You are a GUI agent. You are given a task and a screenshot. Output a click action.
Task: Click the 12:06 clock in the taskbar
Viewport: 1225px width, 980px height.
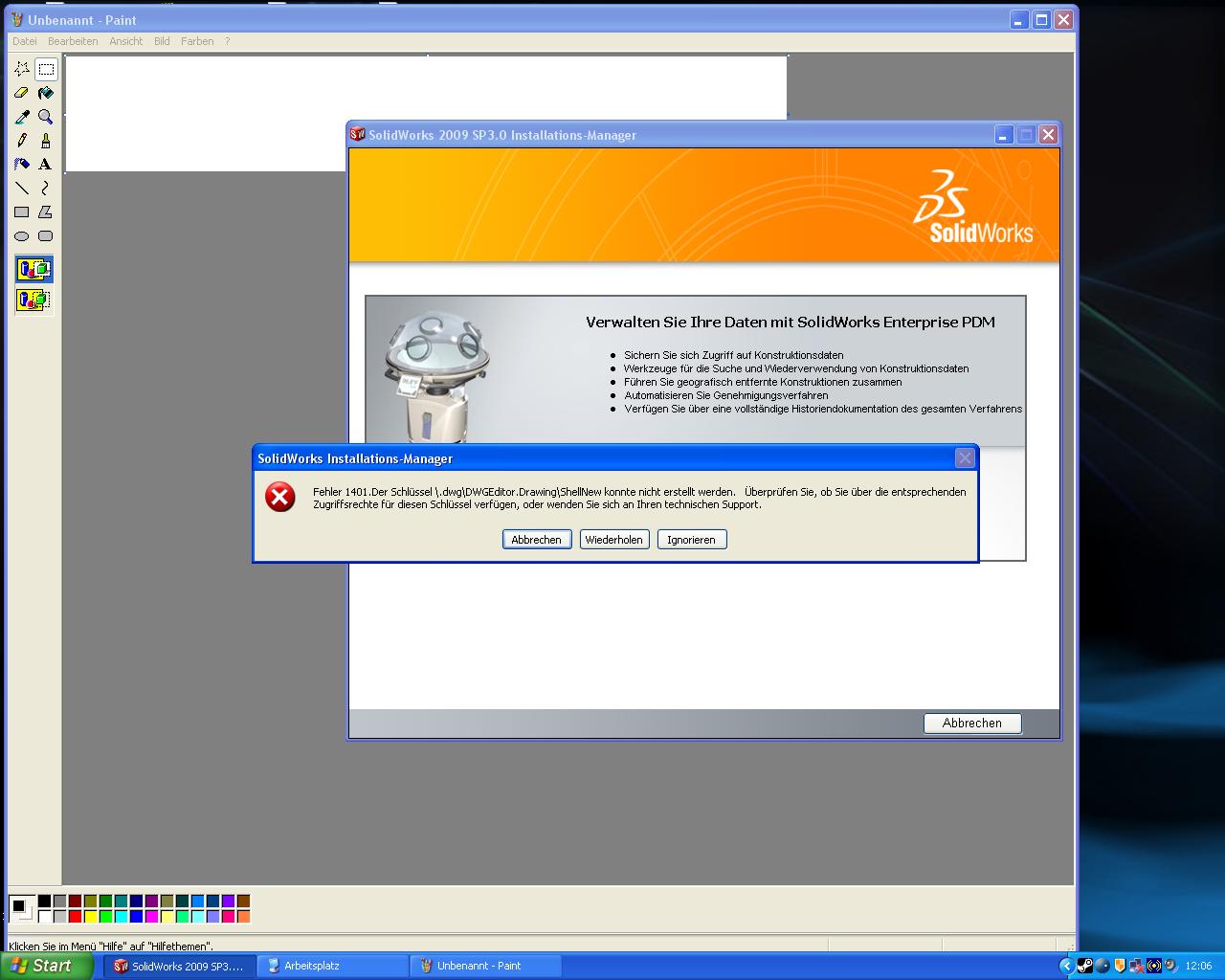pyautogui.click(x=1198, y=966)
